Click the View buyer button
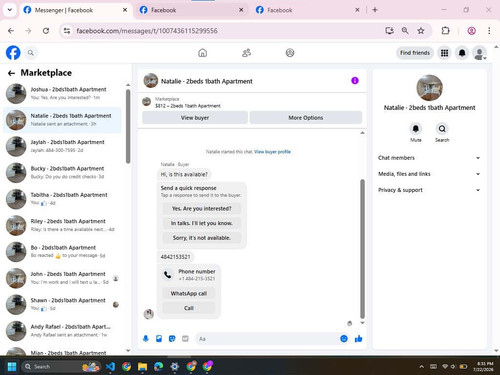This screenshot has height=375, width=500. click(195, 118)
